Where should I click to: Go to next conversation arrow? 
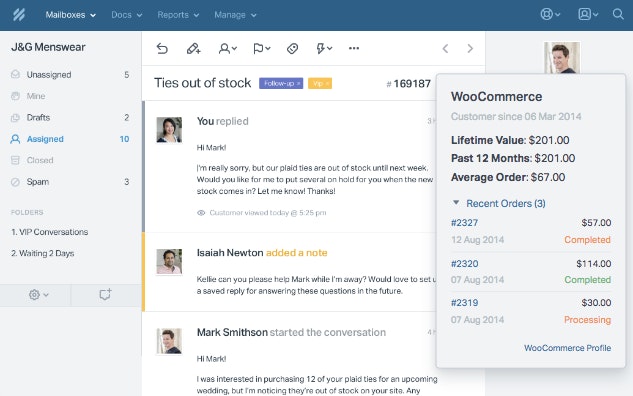tap(470, 48)
